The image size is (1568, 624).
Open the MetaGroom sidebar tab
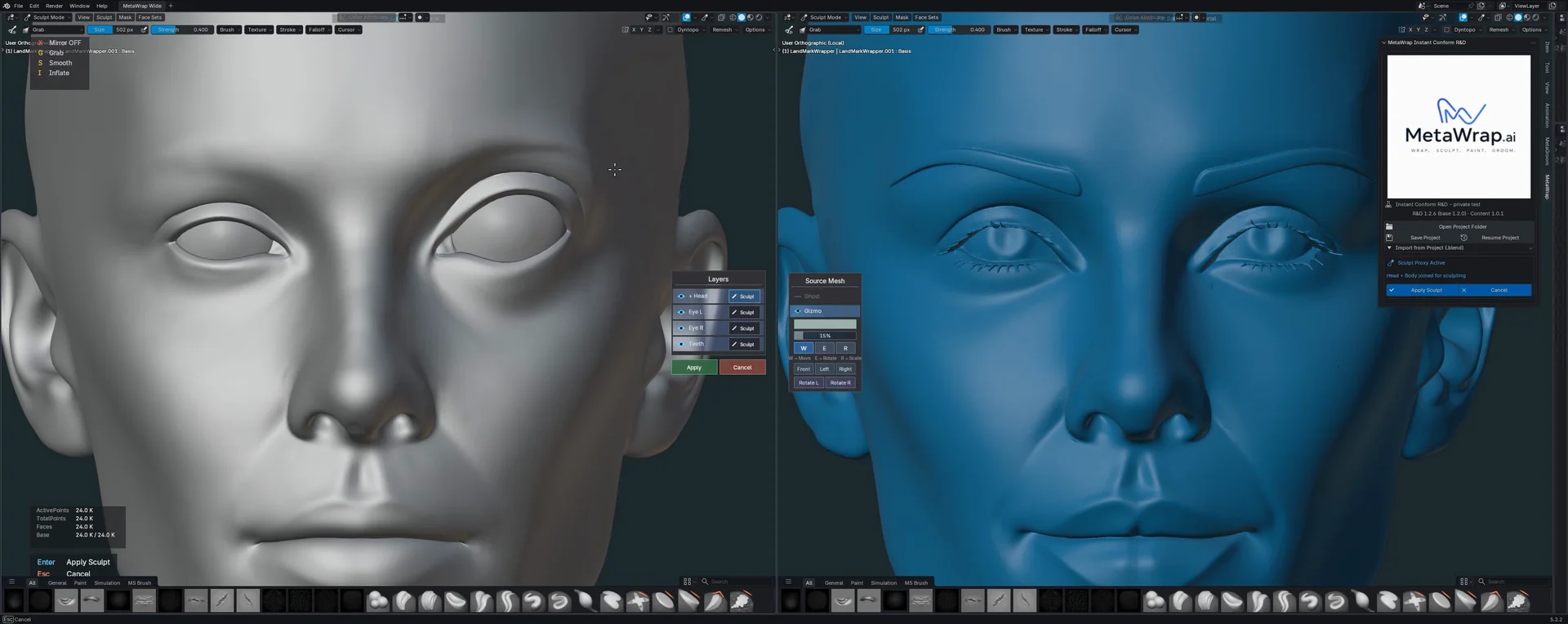[1548, 150]
